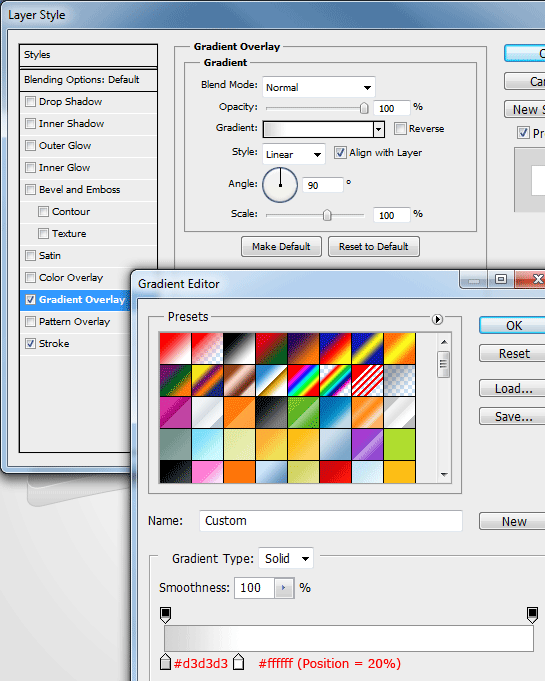Screen dimensions: 545x681
Task: Click the Reset to Default button
Action: [374, 247]
